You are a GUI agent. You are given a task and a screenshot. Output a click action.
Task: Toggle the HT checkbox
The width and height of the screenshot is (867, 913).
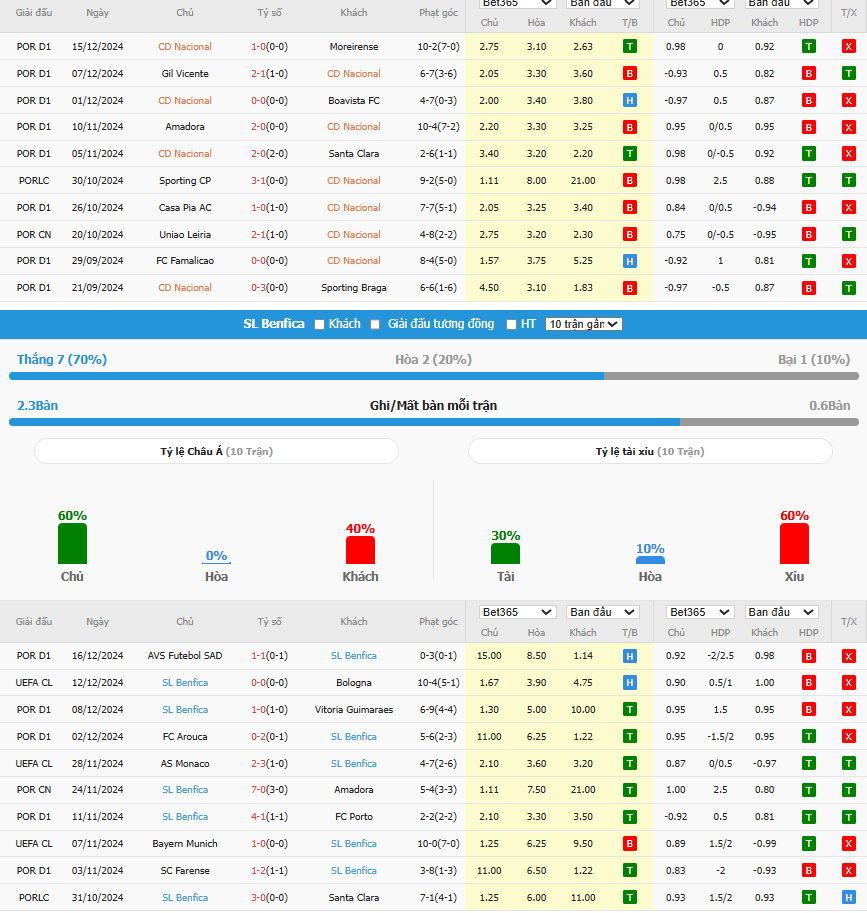[511, 325]
